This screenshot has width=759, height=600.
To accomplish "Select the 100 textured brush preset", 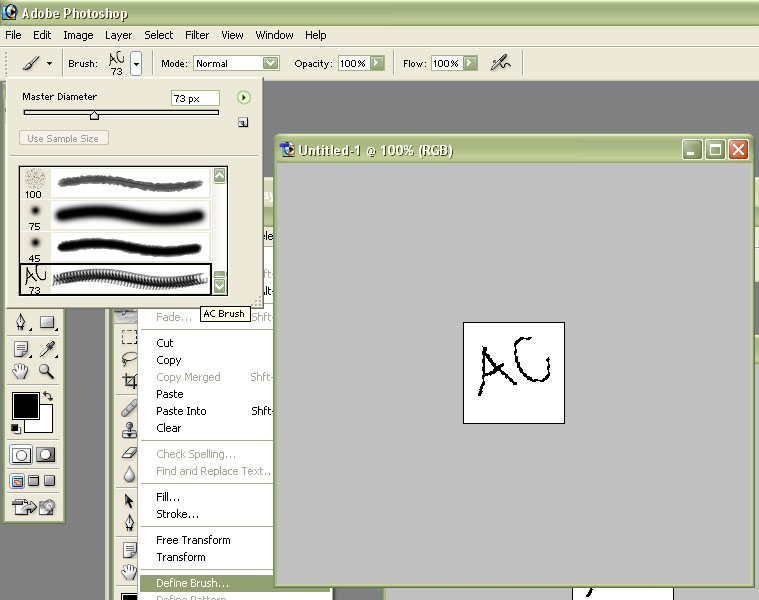I will pos(115,183).
